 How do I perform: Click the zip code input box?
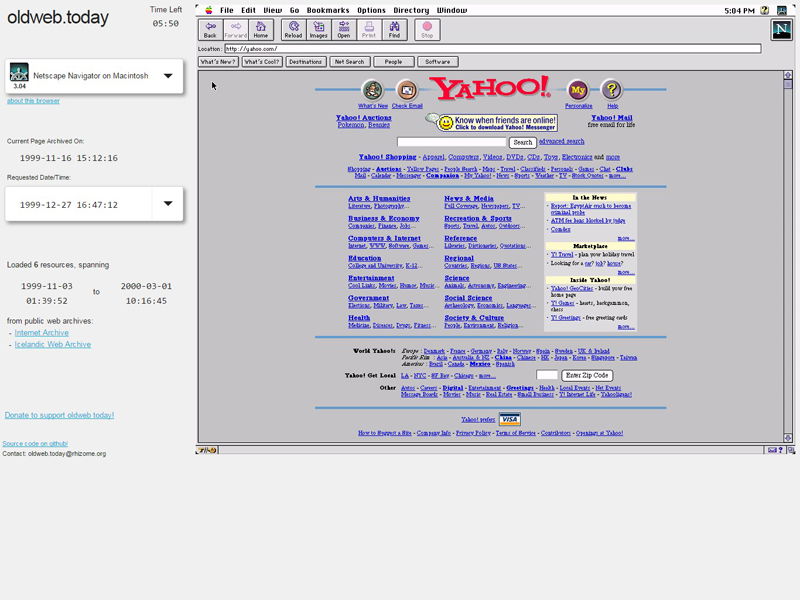pos(547,375)
